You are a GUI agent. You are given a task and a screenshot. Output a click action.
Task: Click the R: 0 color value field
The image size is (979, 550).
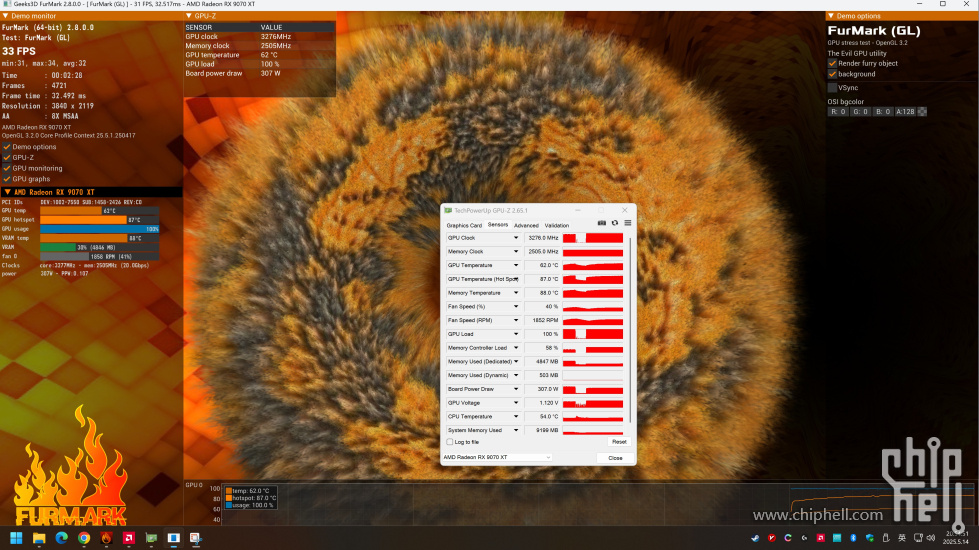tap(838, 112)
